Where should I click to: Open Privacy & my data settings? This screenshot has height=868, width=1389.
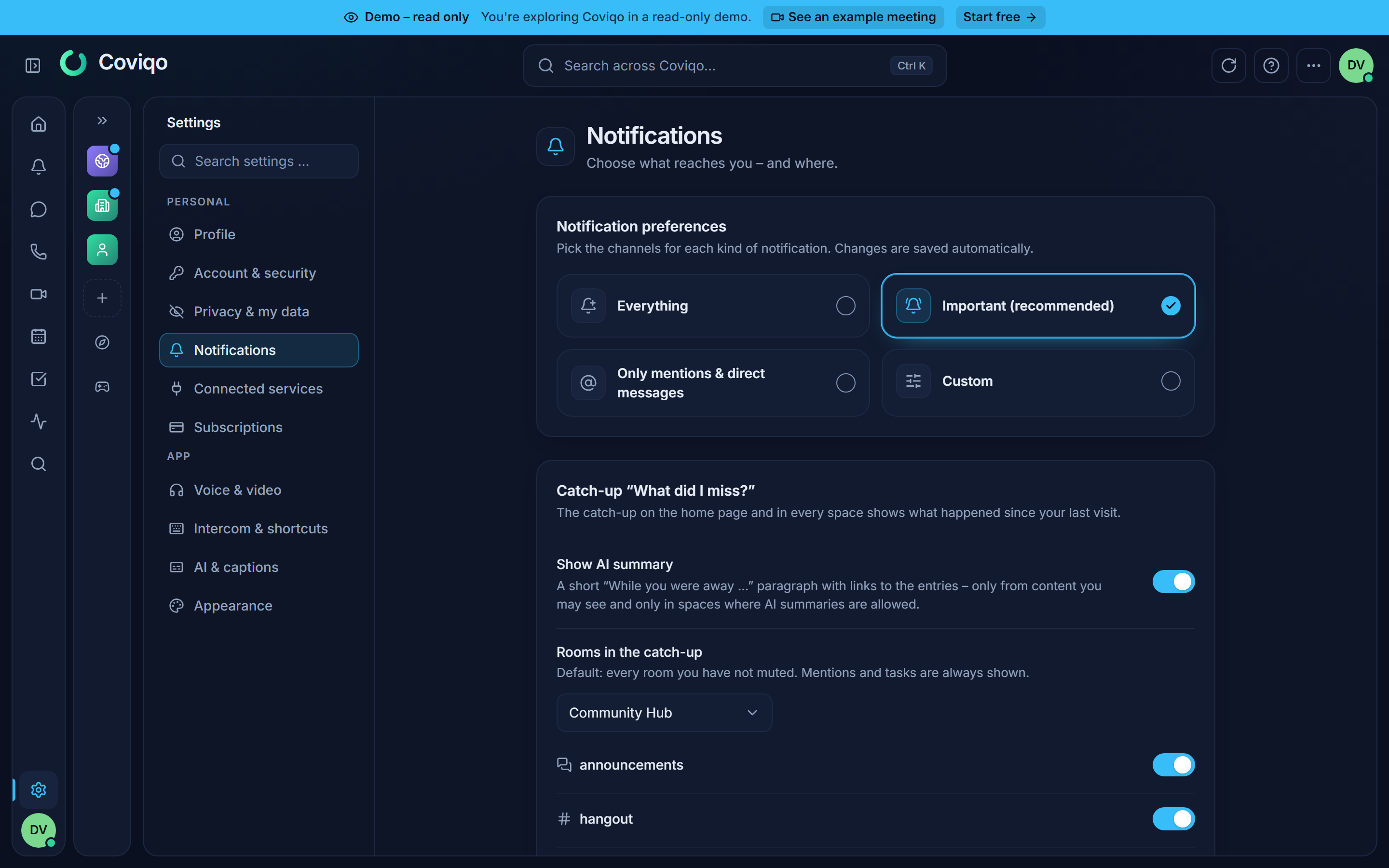click(x=259, y=311)
